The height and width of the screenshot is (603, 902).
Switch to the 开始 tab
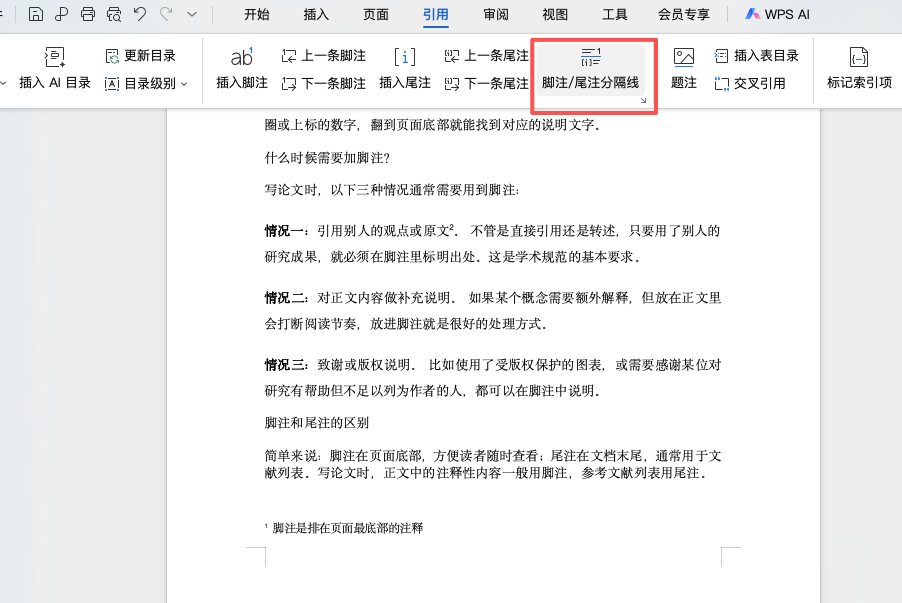[x=257, y=14]
